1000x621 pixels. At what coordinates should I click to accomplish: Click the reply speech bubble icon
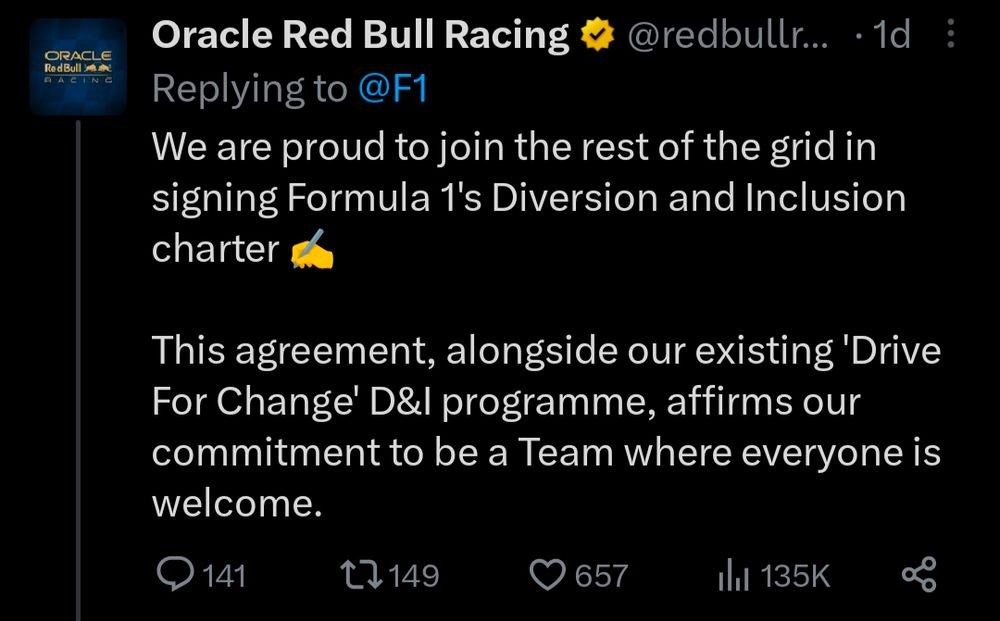pyautogui.click(x=175, y=574)
